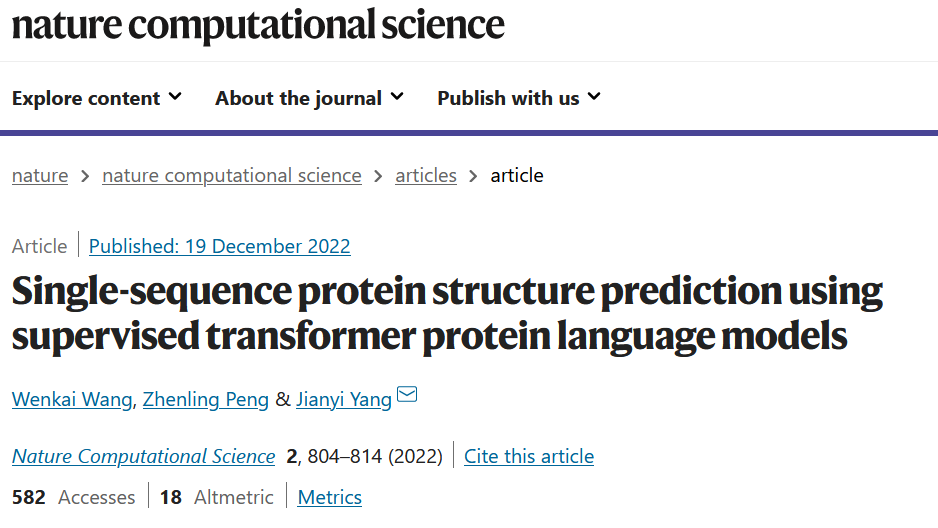Click the Nature Computational Science journal citation link

click(143, 457)
